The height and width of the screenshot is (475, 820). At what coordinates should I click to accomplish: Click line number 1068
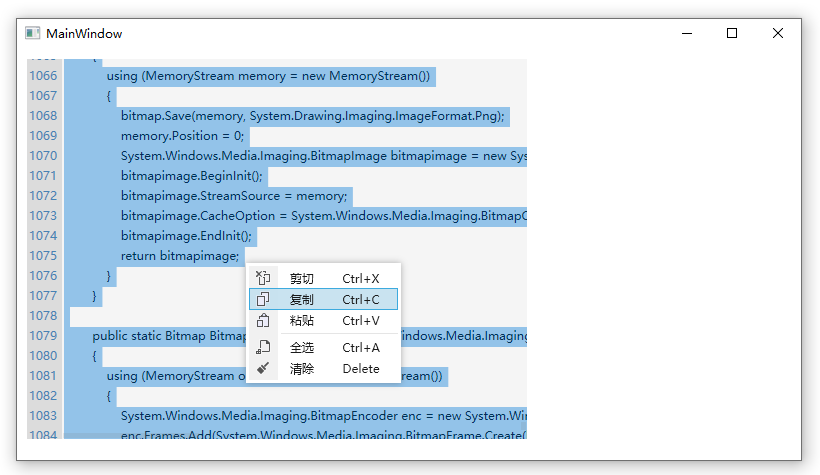(43, 116)
